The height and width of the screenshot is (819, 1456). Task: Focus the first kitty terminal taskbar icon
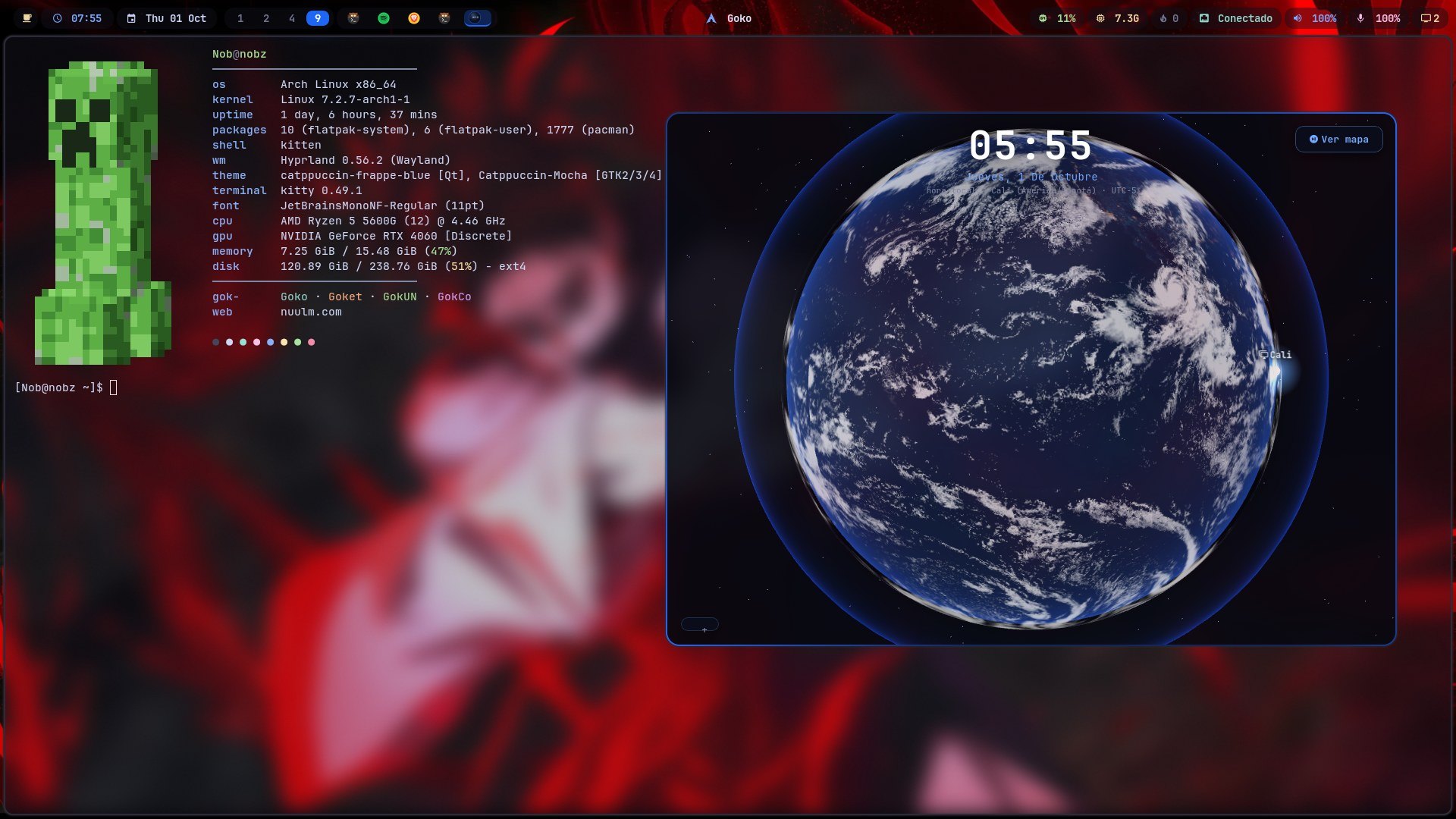[x=353, y=18]
